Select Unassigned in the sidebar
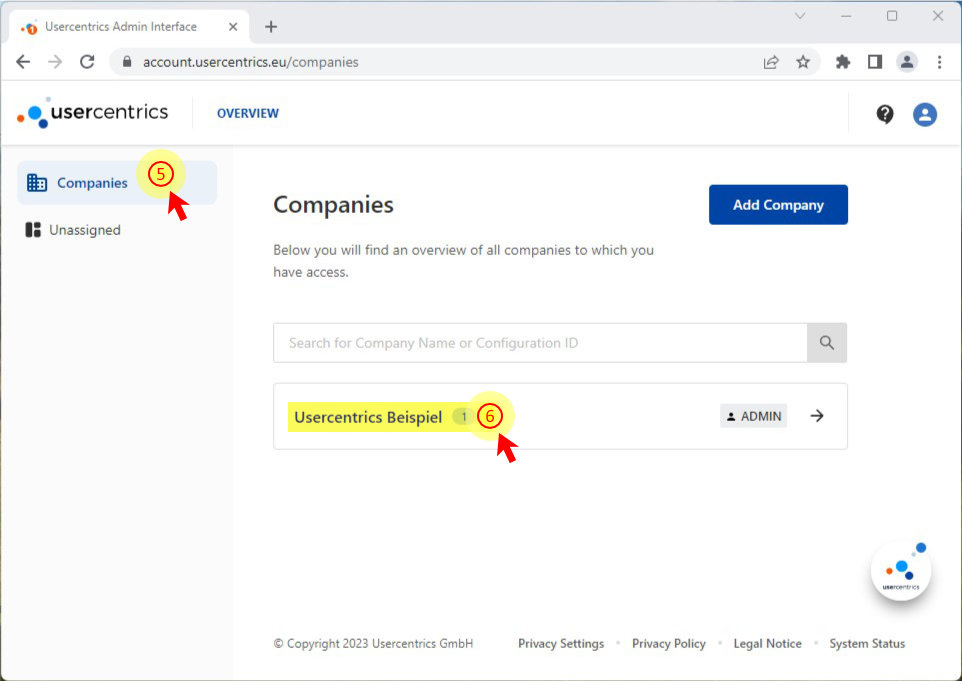 84,230
